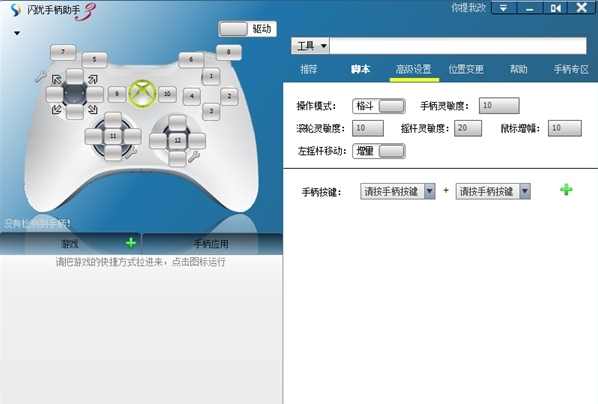Open 位置变更 tab
Image resolution: width=598 pixels, height=404 pixels.
[466, 69]
